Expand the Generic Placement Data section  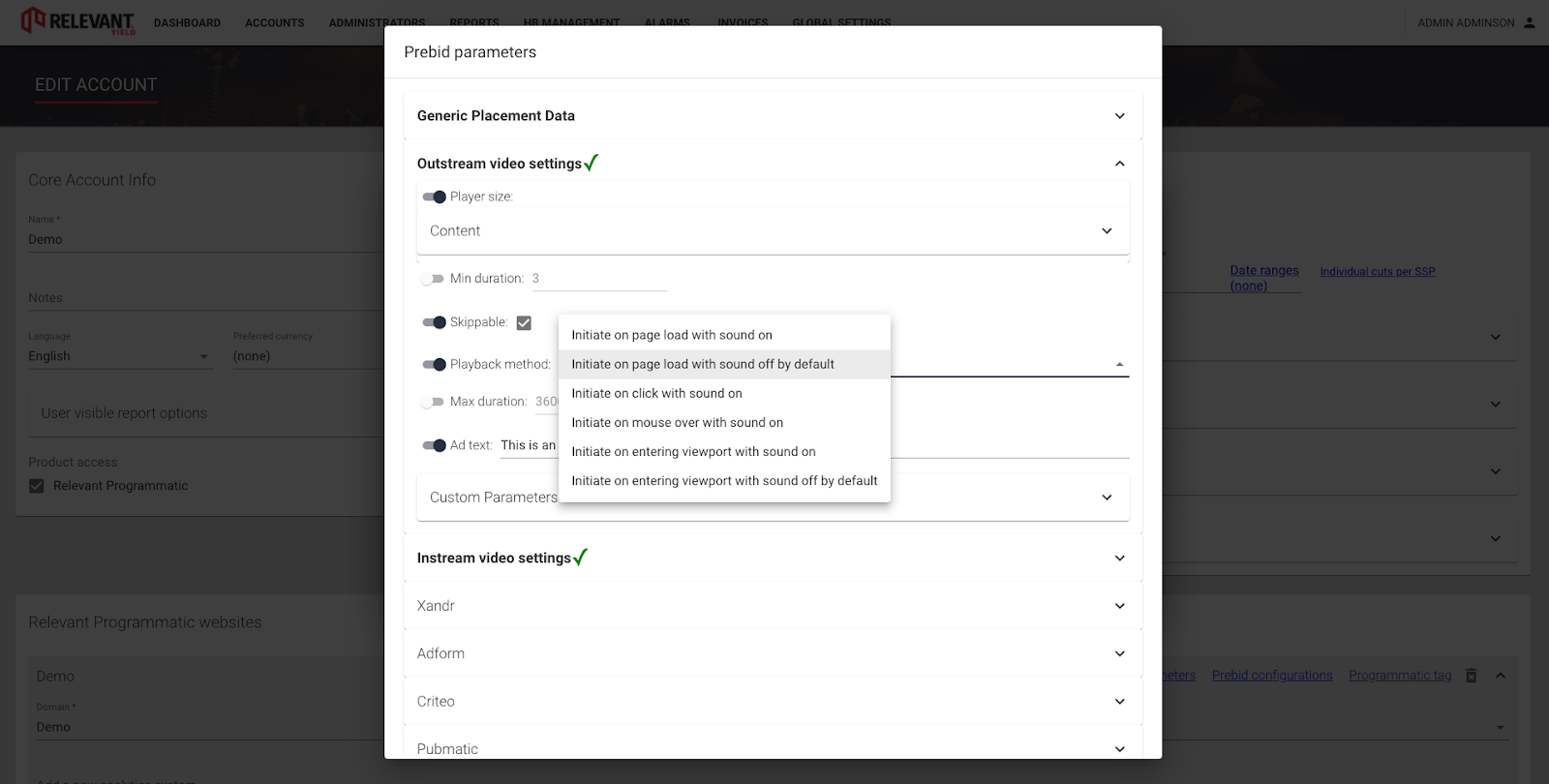pos(1119,116)
